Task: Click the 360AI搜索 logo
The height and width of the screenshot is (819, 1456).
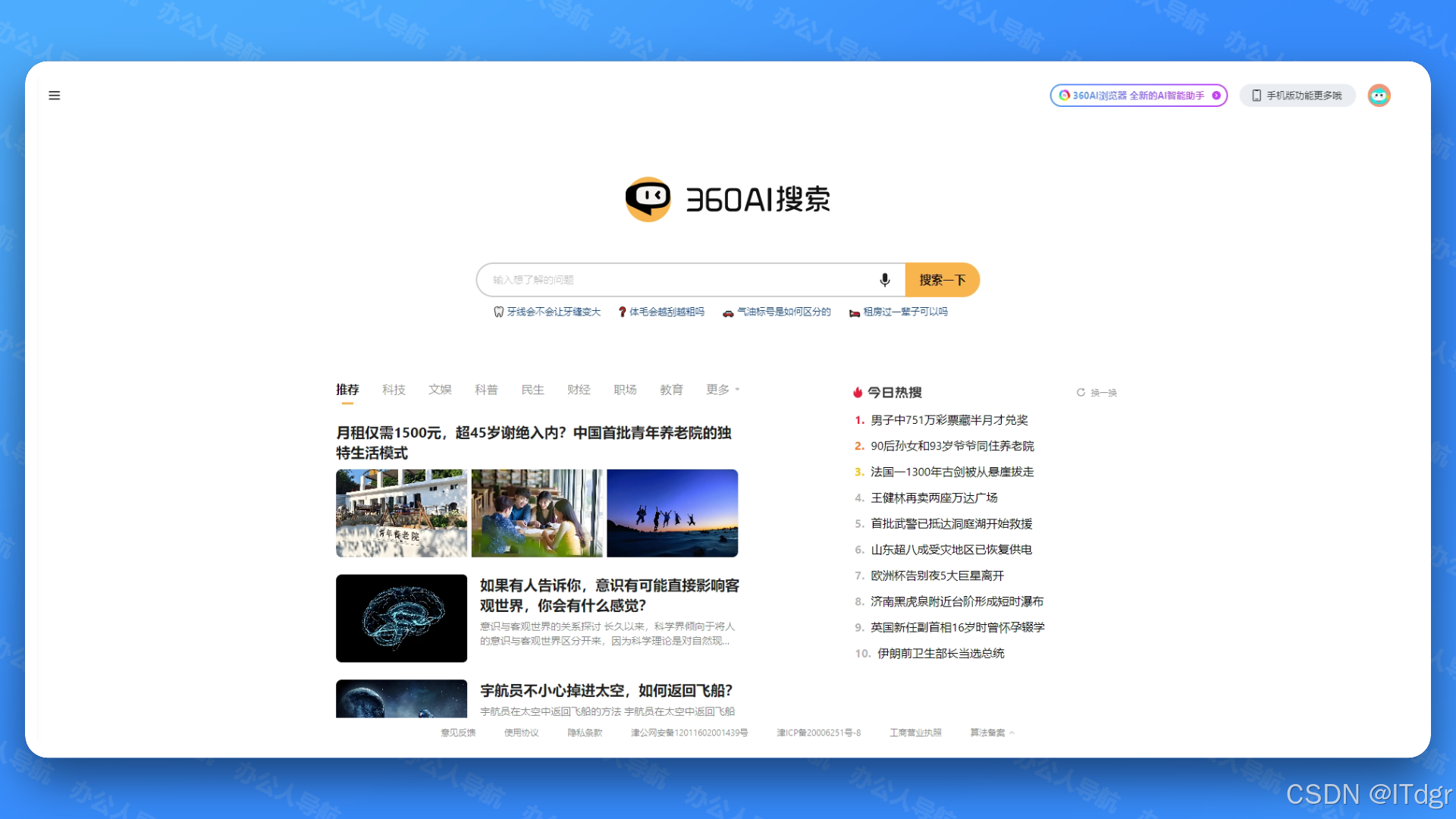Action: click(728, 199)
